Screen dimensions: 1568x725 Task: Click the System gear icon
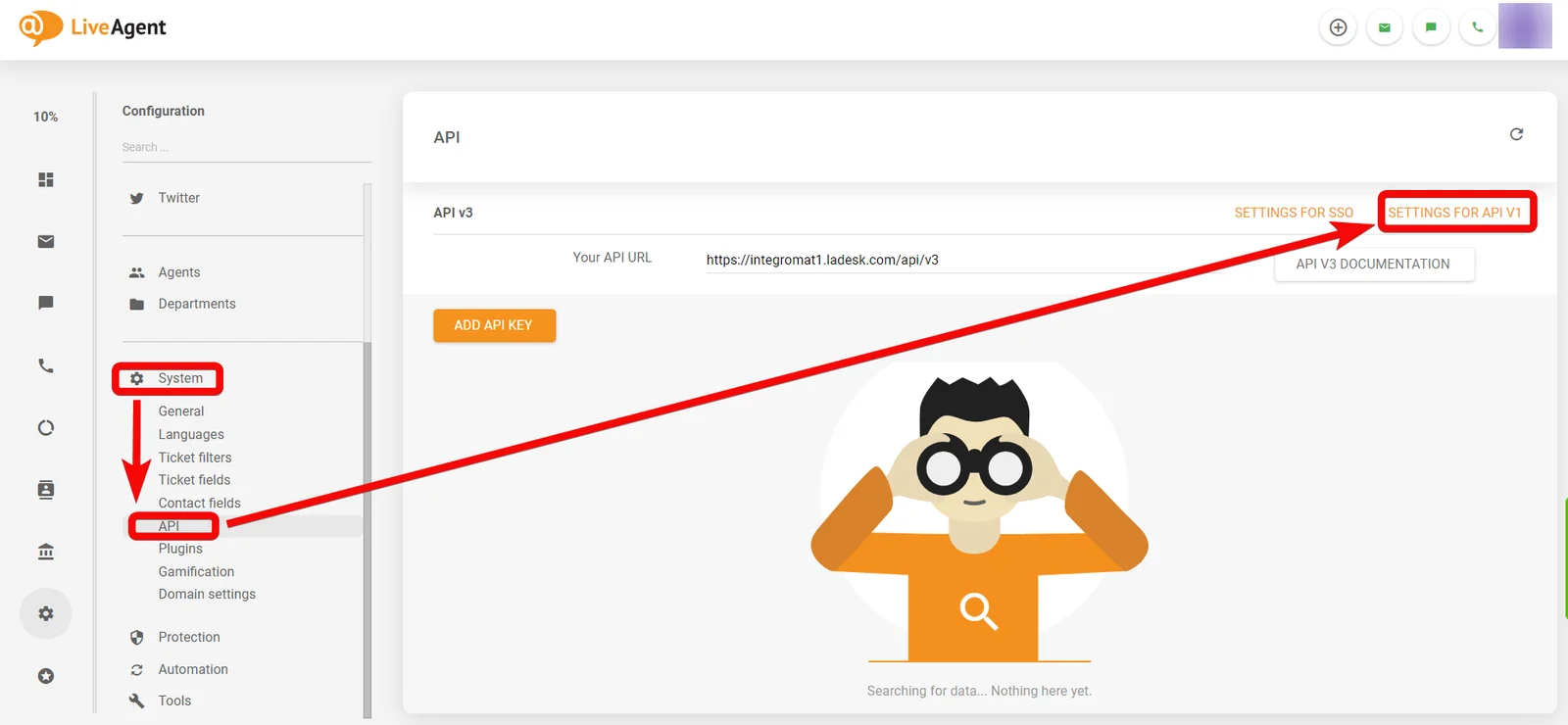tap(137, 378)
